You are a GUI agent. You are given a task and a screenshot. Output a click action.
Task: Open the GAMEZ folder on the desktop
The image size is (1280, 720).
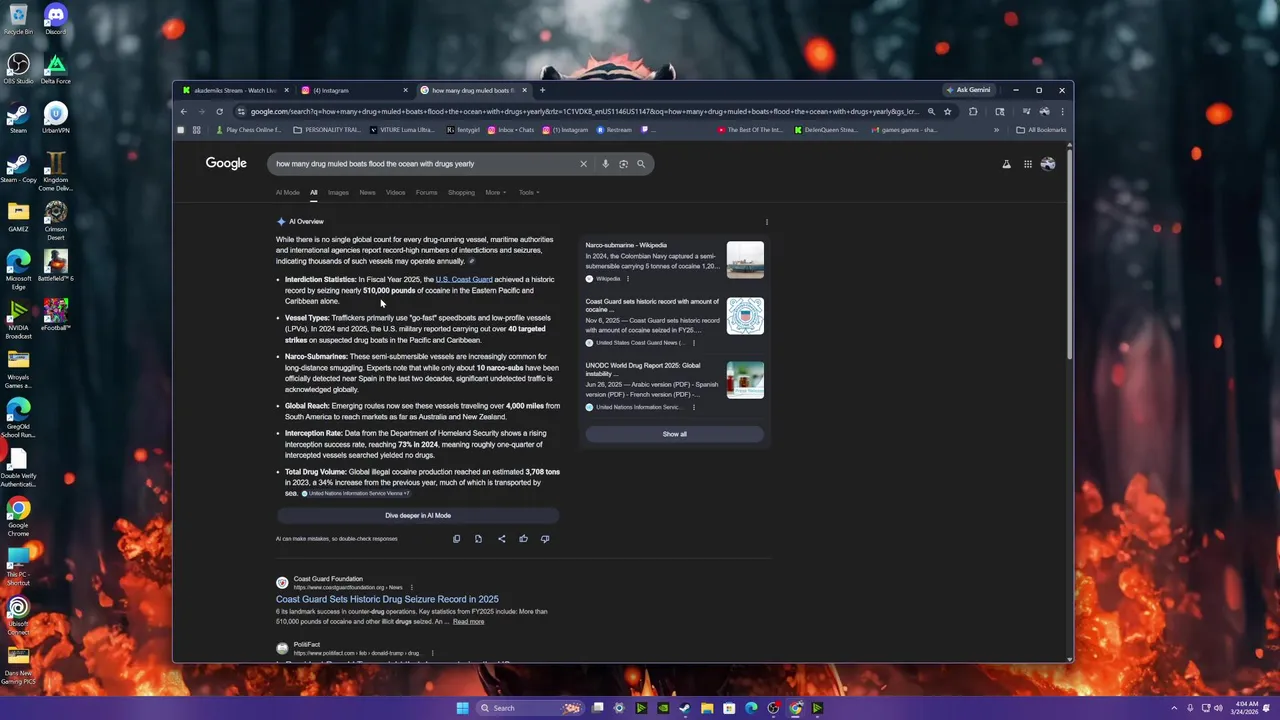click(x=18, y=215)
